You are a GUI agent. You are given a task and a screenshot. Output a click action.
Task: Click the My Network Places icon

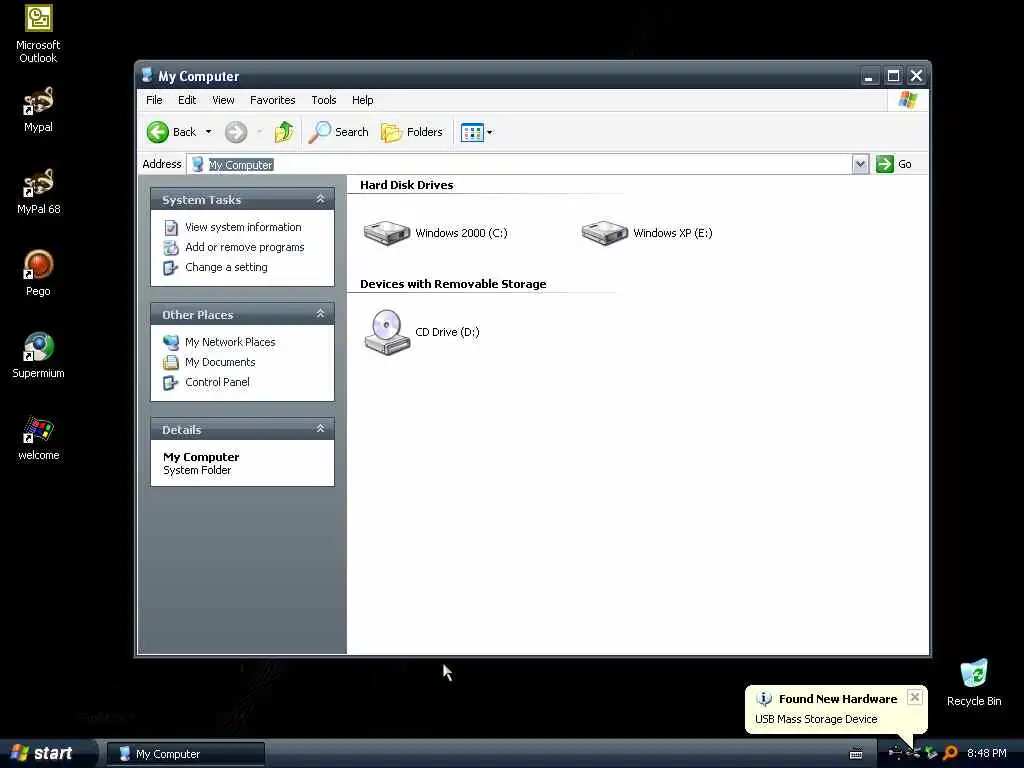tap(170, 342)
